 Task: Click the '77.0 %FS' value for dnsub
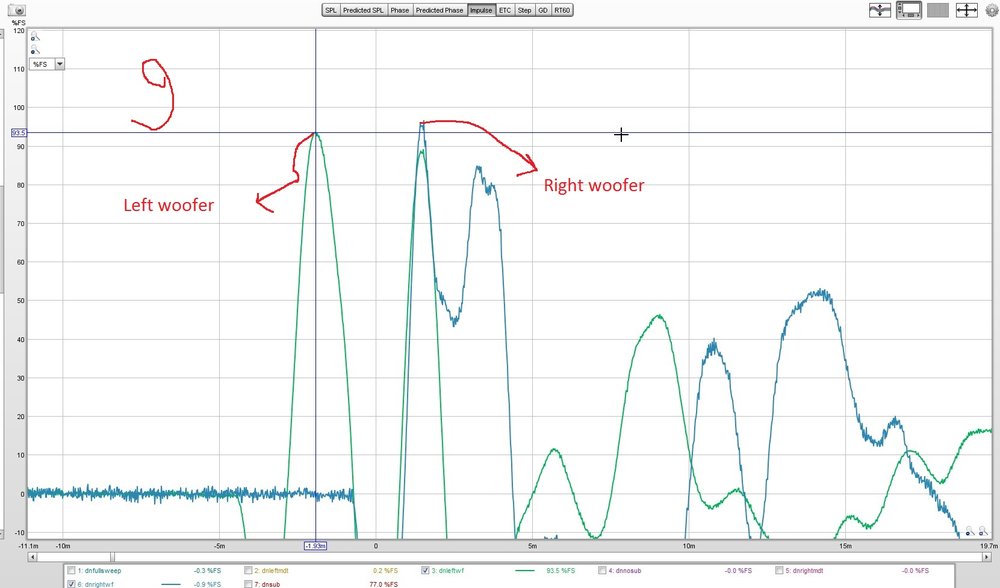pos(383,584)
